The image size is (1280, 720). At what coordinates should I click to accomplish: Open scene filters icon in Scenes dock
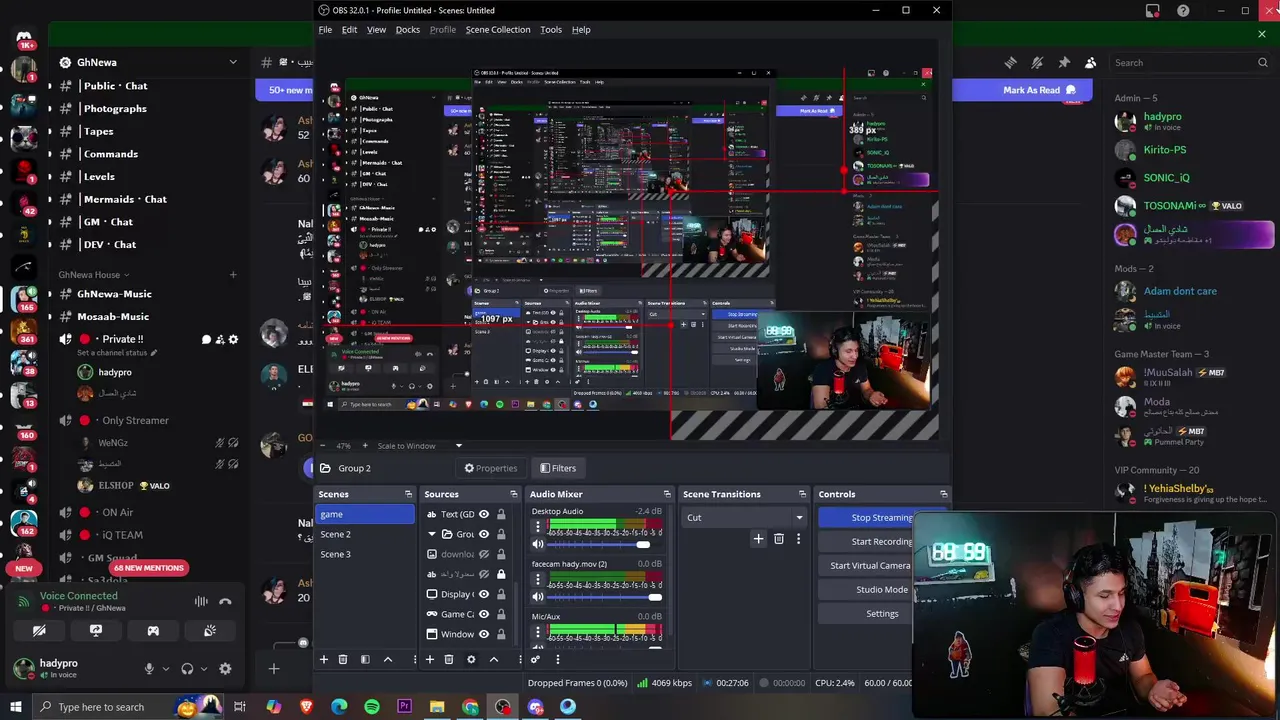(x=365, y=659)
